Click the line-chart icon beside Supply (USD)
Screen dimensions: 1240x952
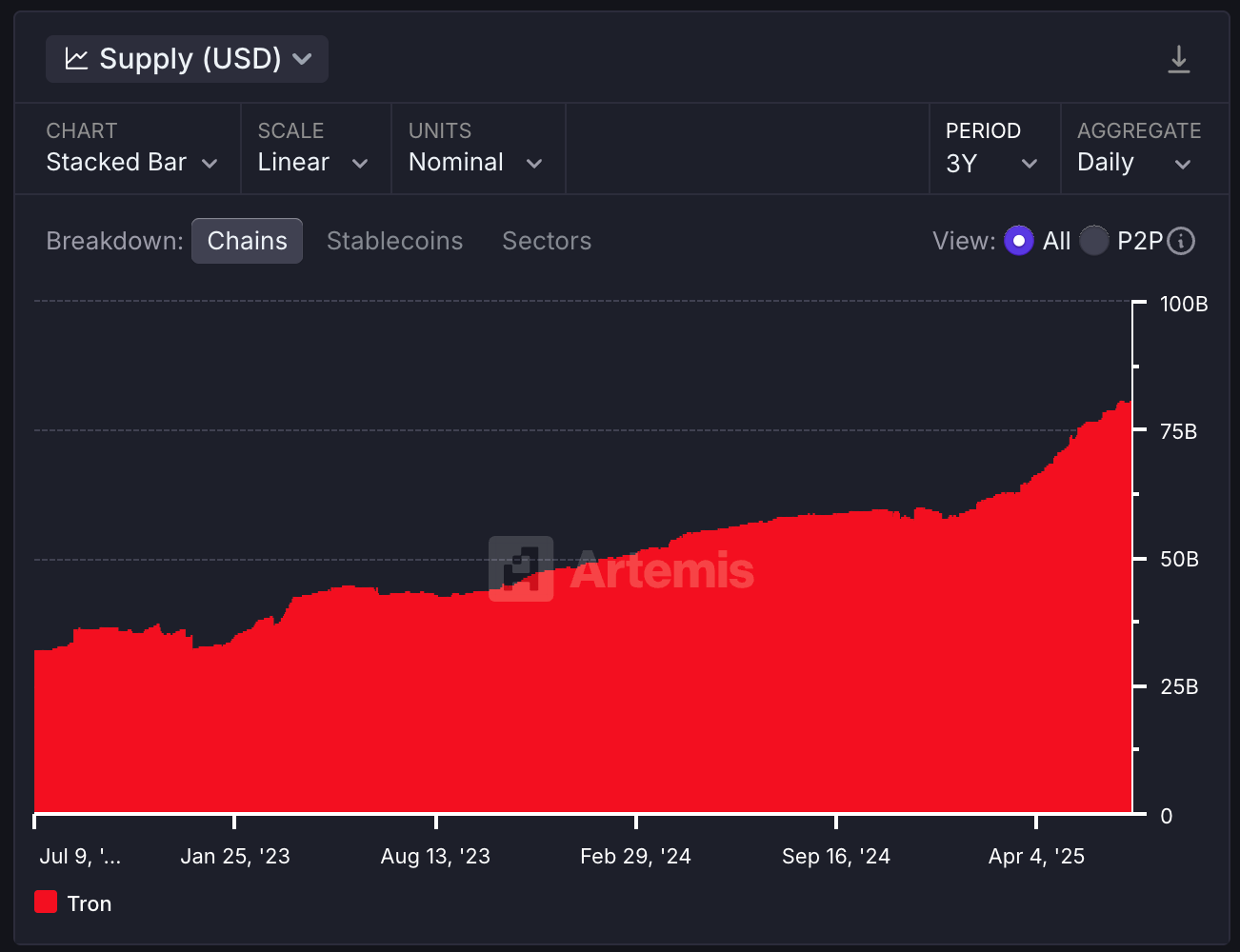point(76,59)
